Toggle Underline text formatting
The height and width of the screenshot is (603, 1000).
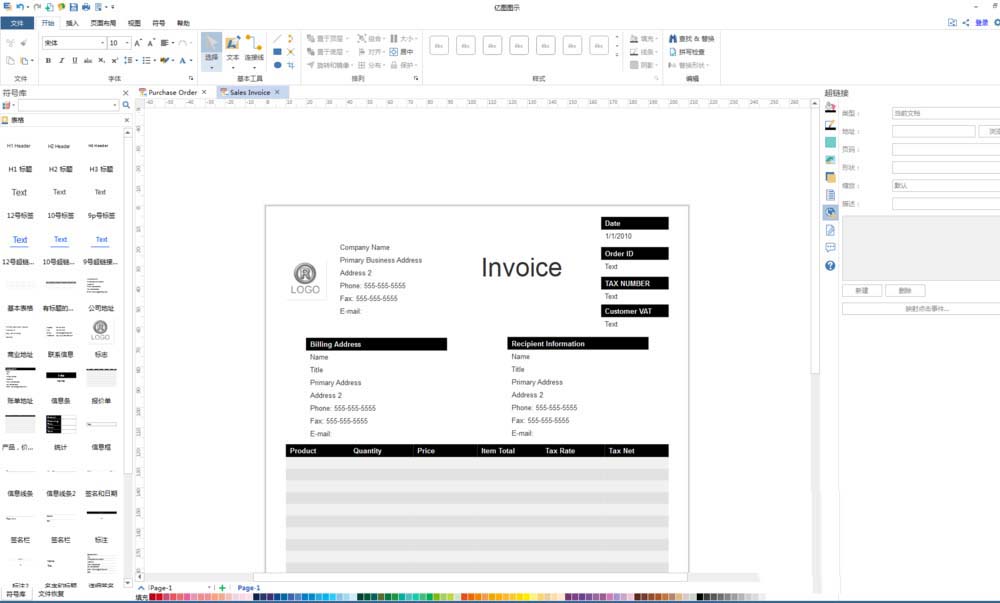click(x=75, y=61)
